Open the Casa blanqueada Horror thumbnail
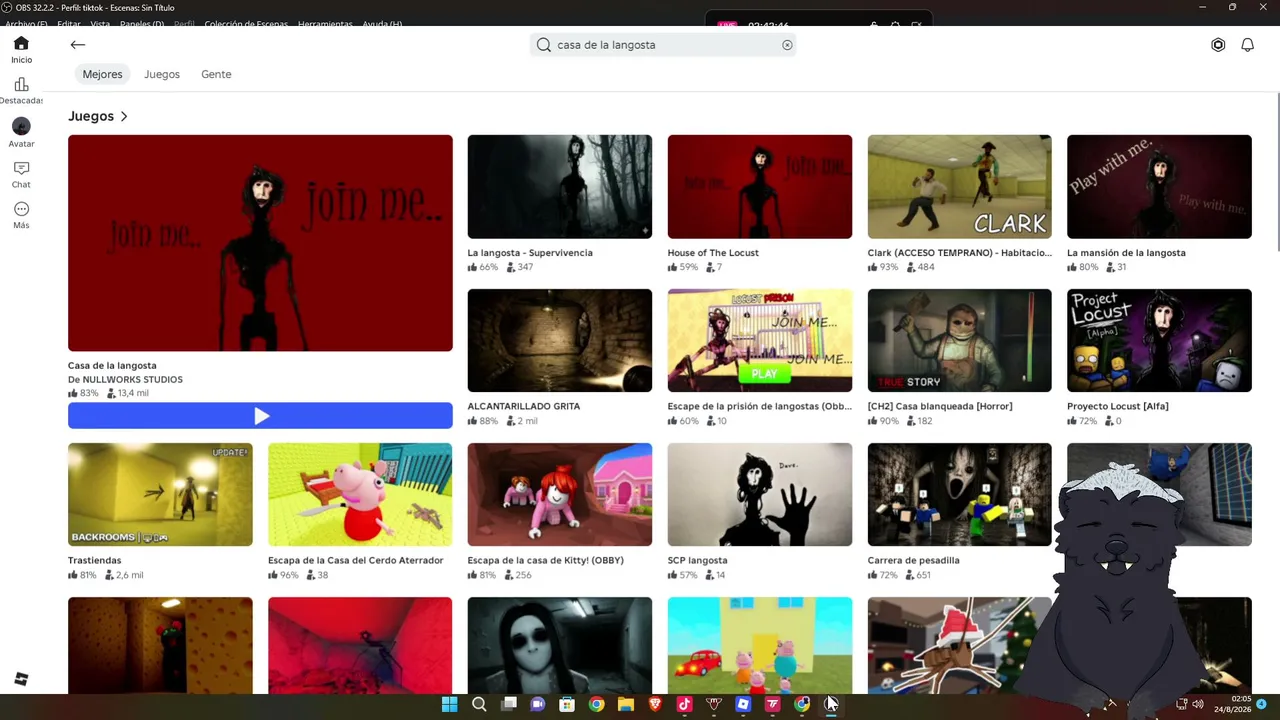The height and width of the screenshot is (720, 1280). click(960, 341)
